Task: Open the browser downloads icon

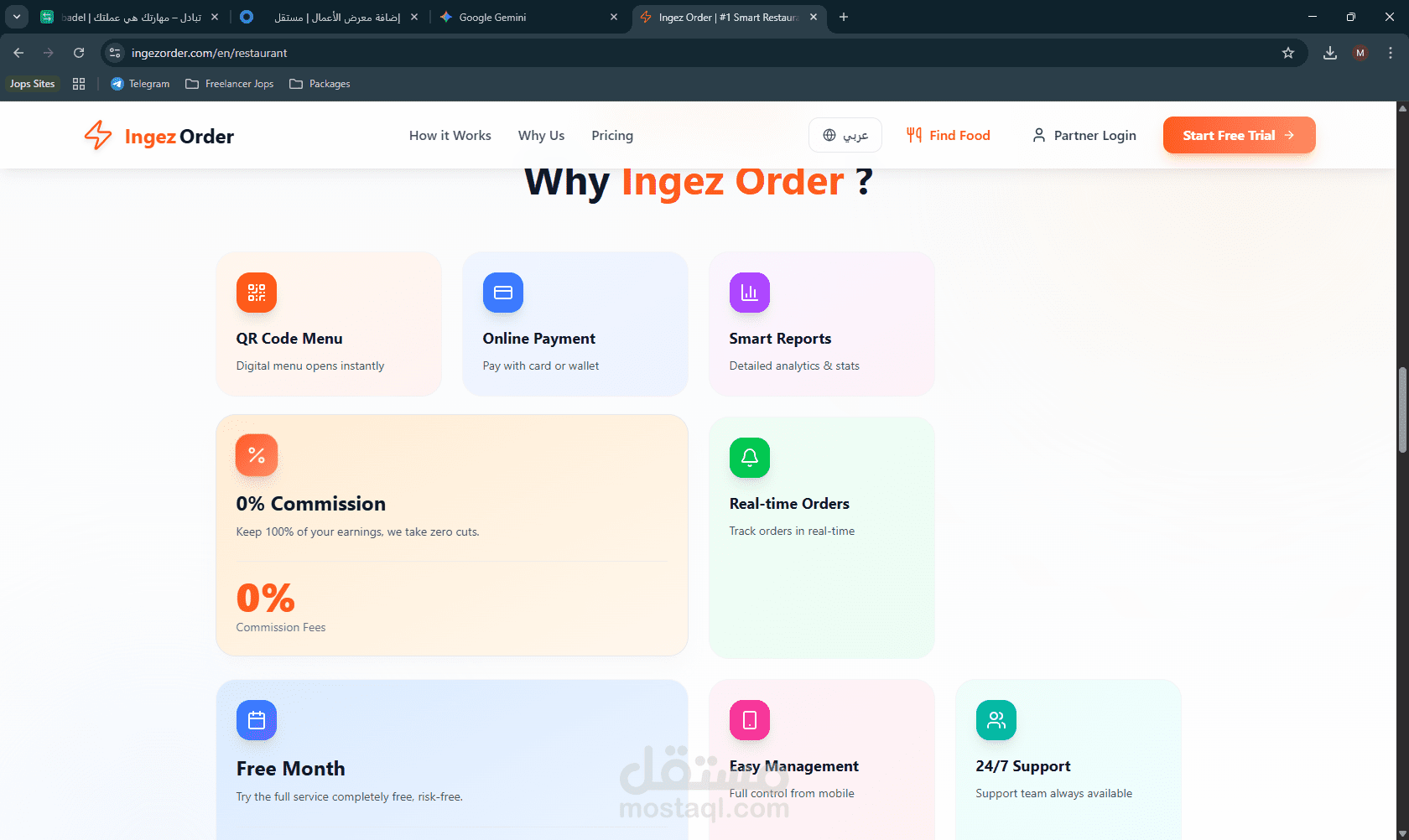Action: coord(1330,53)
